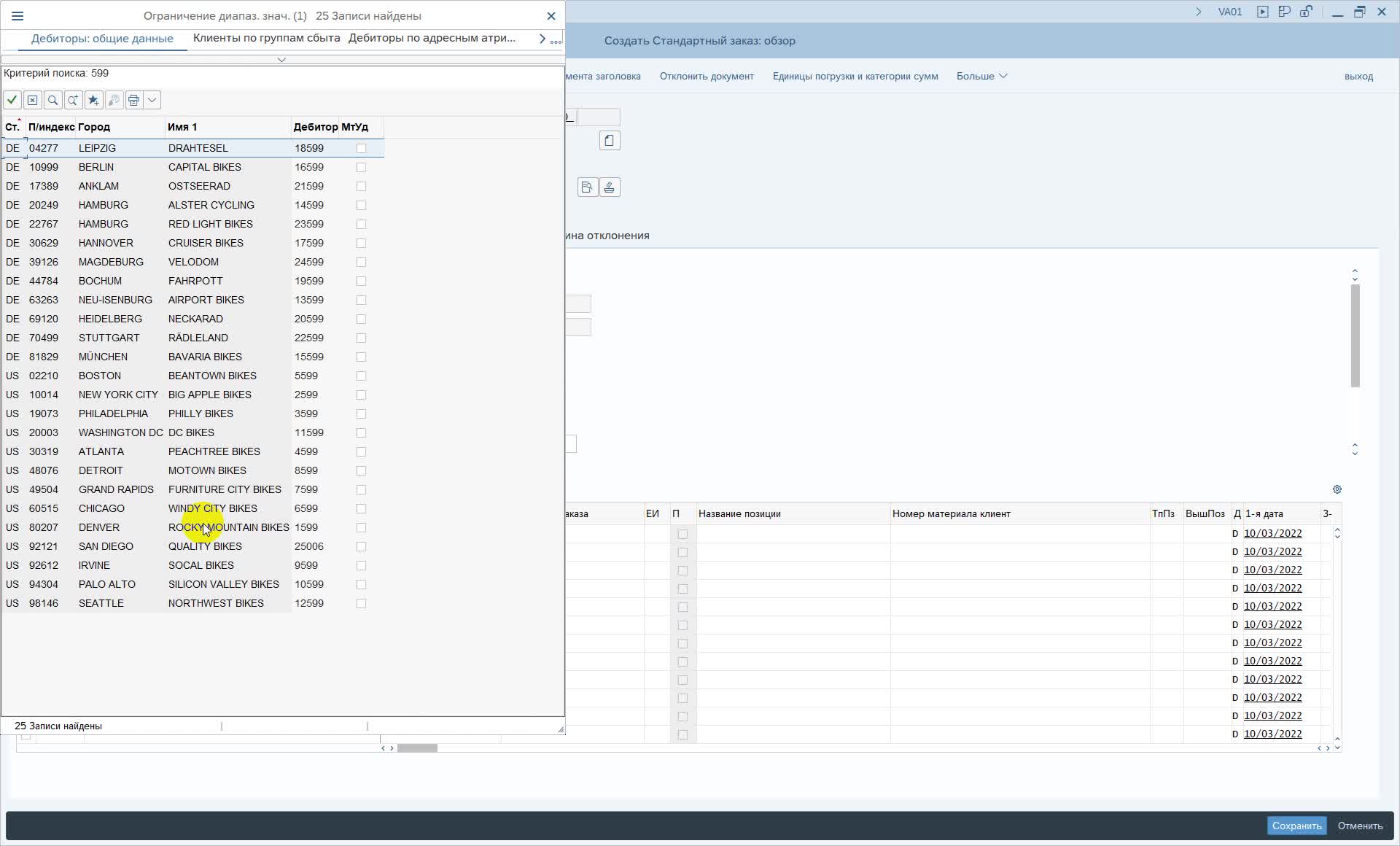1400x846 pixels.
Task: Switch to Клиенты по группам сбыта tab
Action: [266, 38]
